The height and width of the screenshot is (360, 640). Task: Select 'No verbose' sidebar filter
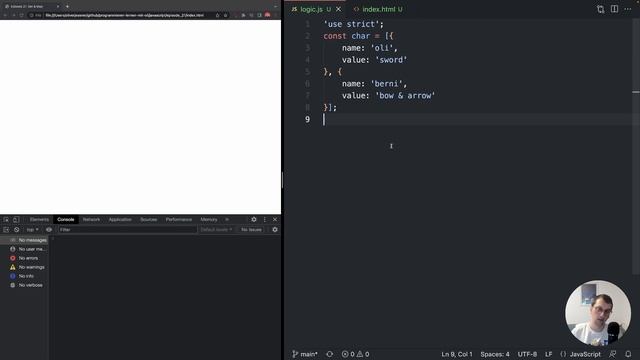(x=24, y=285)
